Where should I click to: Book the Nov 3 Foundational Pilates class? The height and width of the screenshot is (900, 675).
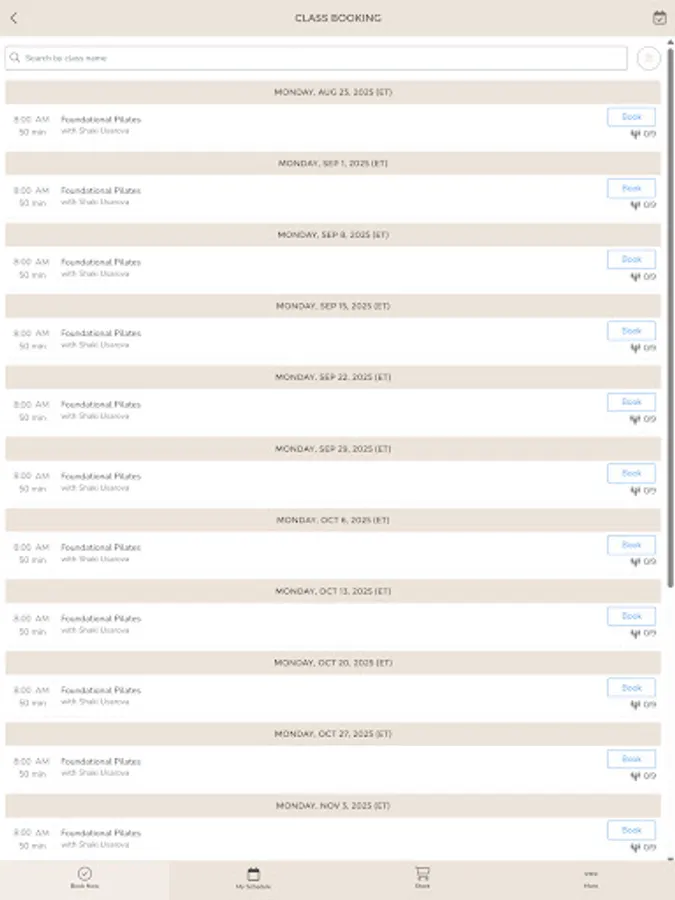(x=631, y=830)
